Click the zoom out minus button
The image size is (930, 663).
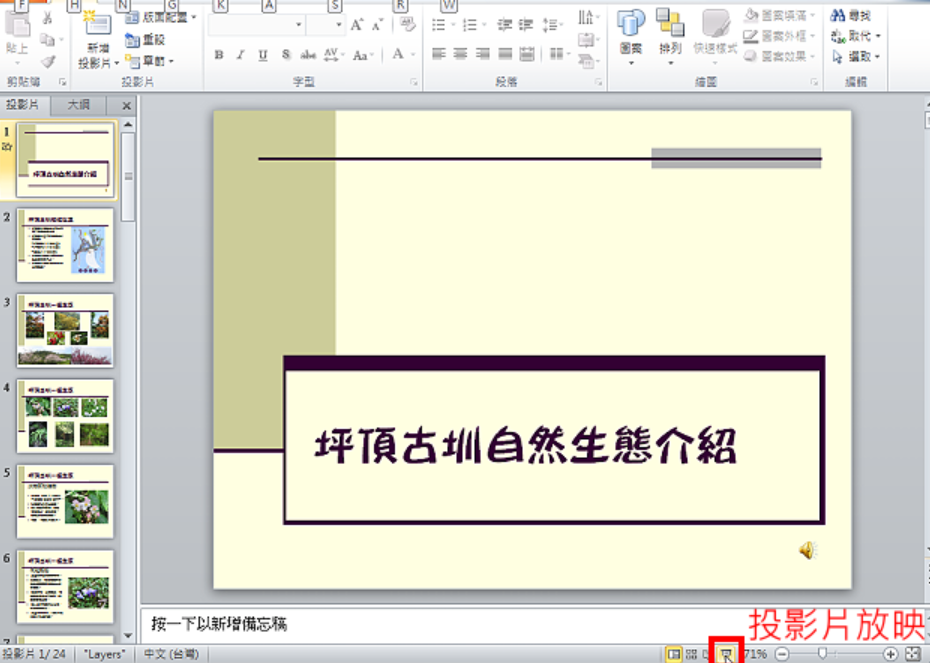[x=782, y=654]
